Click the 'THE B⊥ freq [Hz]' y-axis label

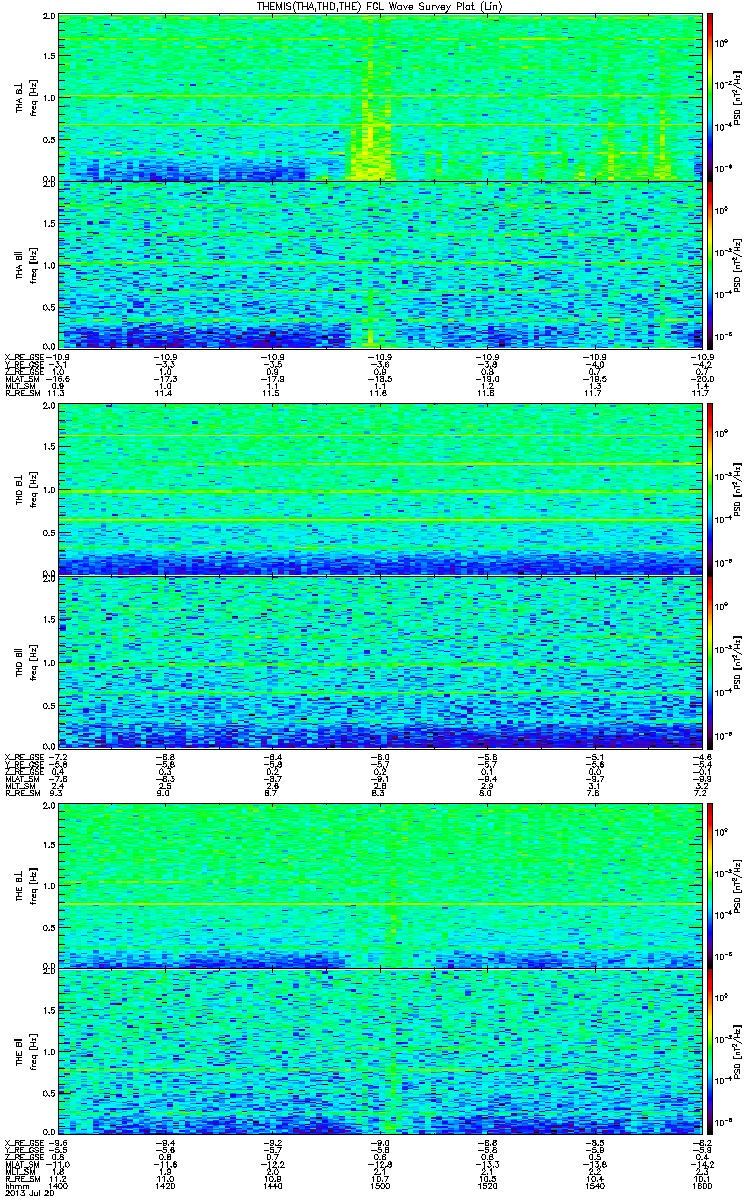25,884
